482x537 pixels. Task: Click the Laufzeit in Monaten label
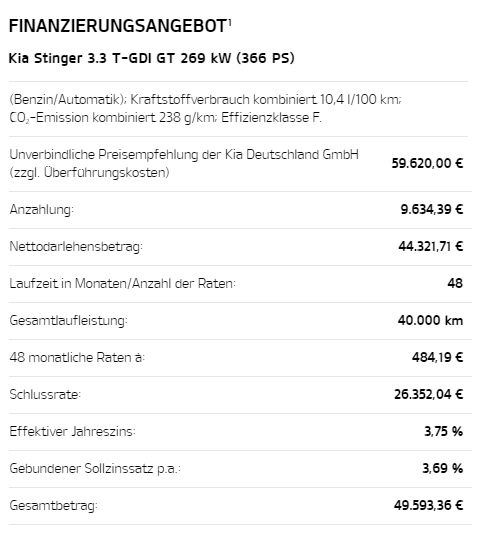122,283
